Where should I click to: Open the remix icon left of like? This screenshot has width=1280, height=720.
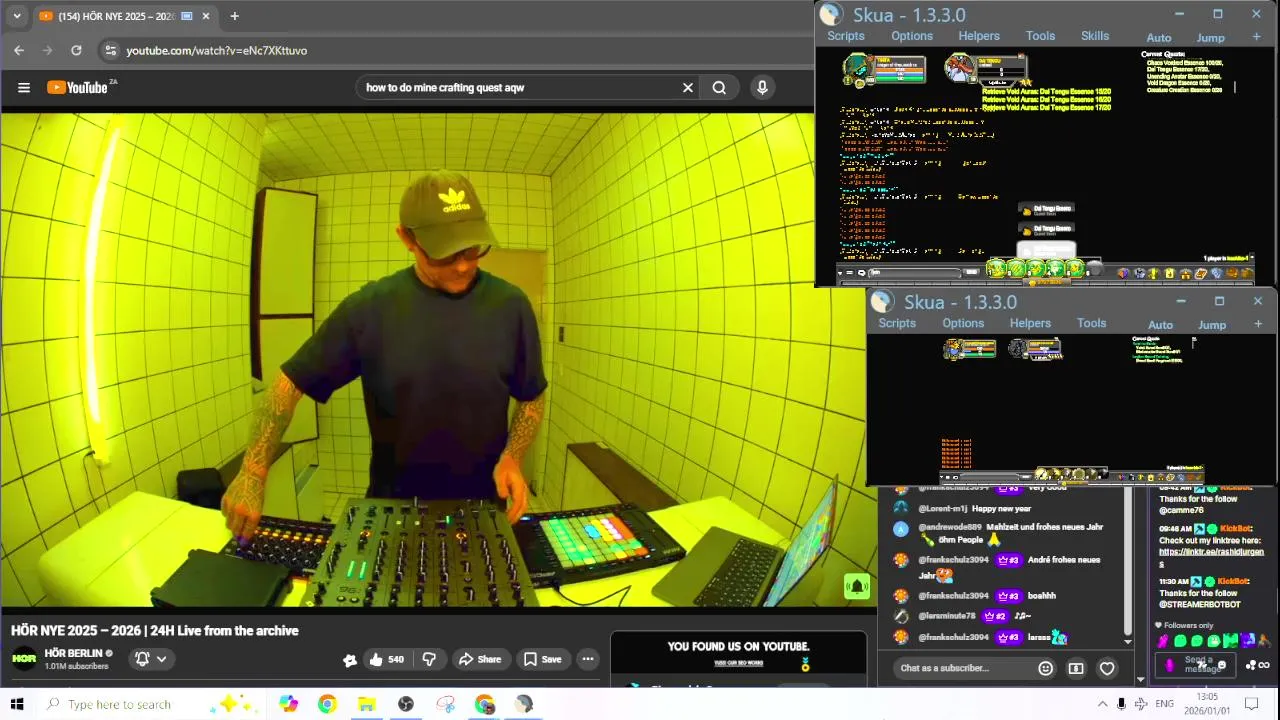tap(349, 660)
